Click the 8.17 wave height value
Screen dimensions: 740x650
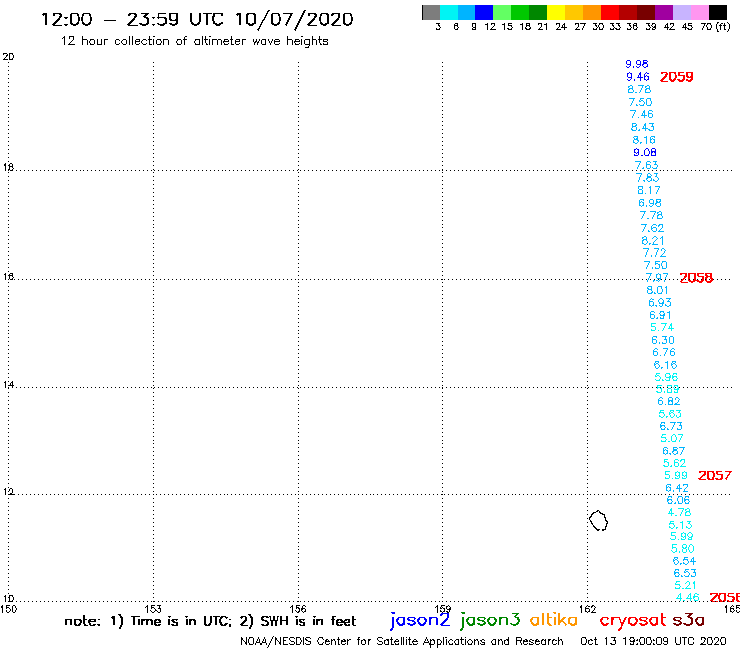[x=648, y=190]
